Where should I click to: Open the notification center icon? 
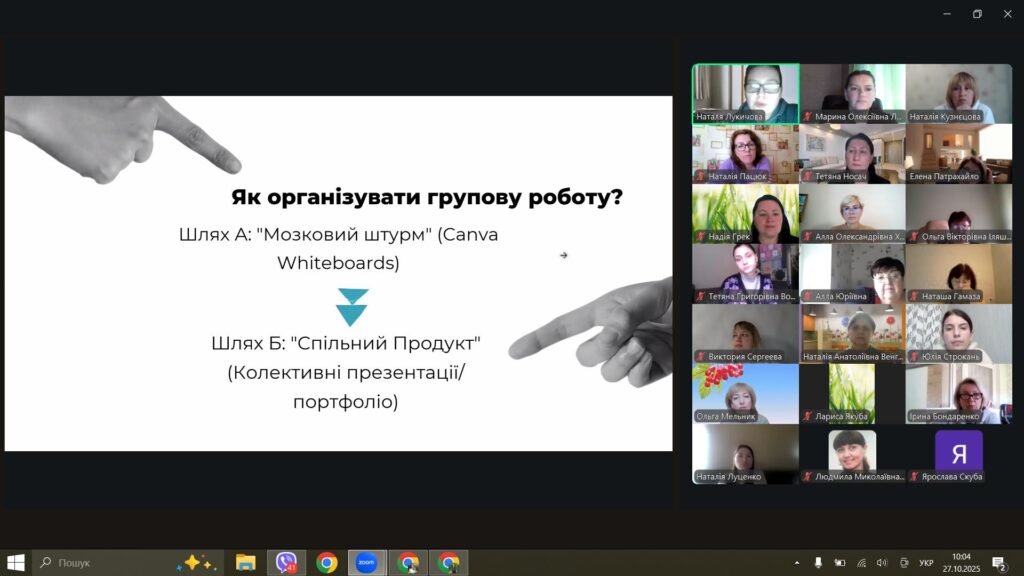click(x=998, y=562)
